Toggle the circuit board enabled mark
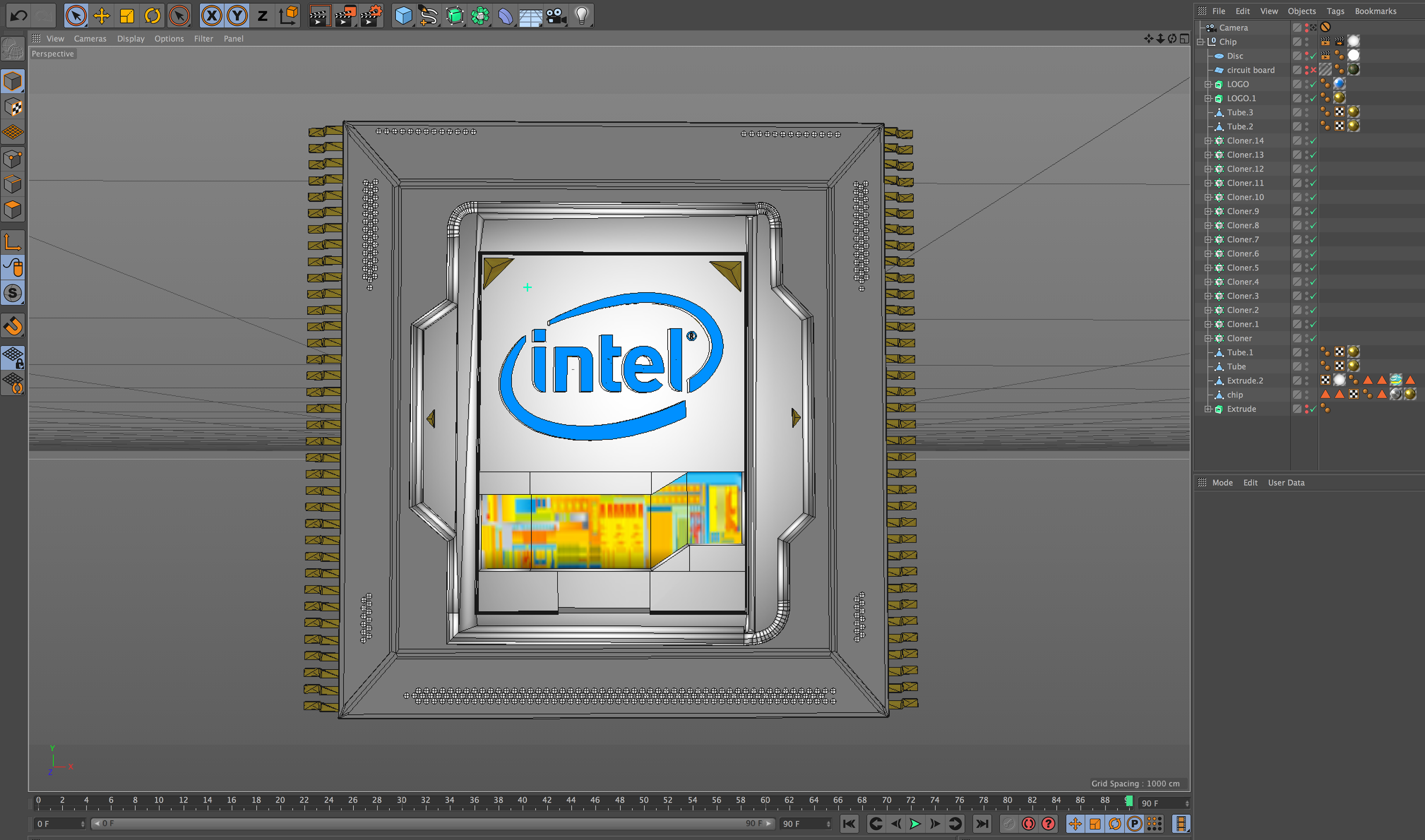The image size is (1425, 840). (x=1313, y=70)
